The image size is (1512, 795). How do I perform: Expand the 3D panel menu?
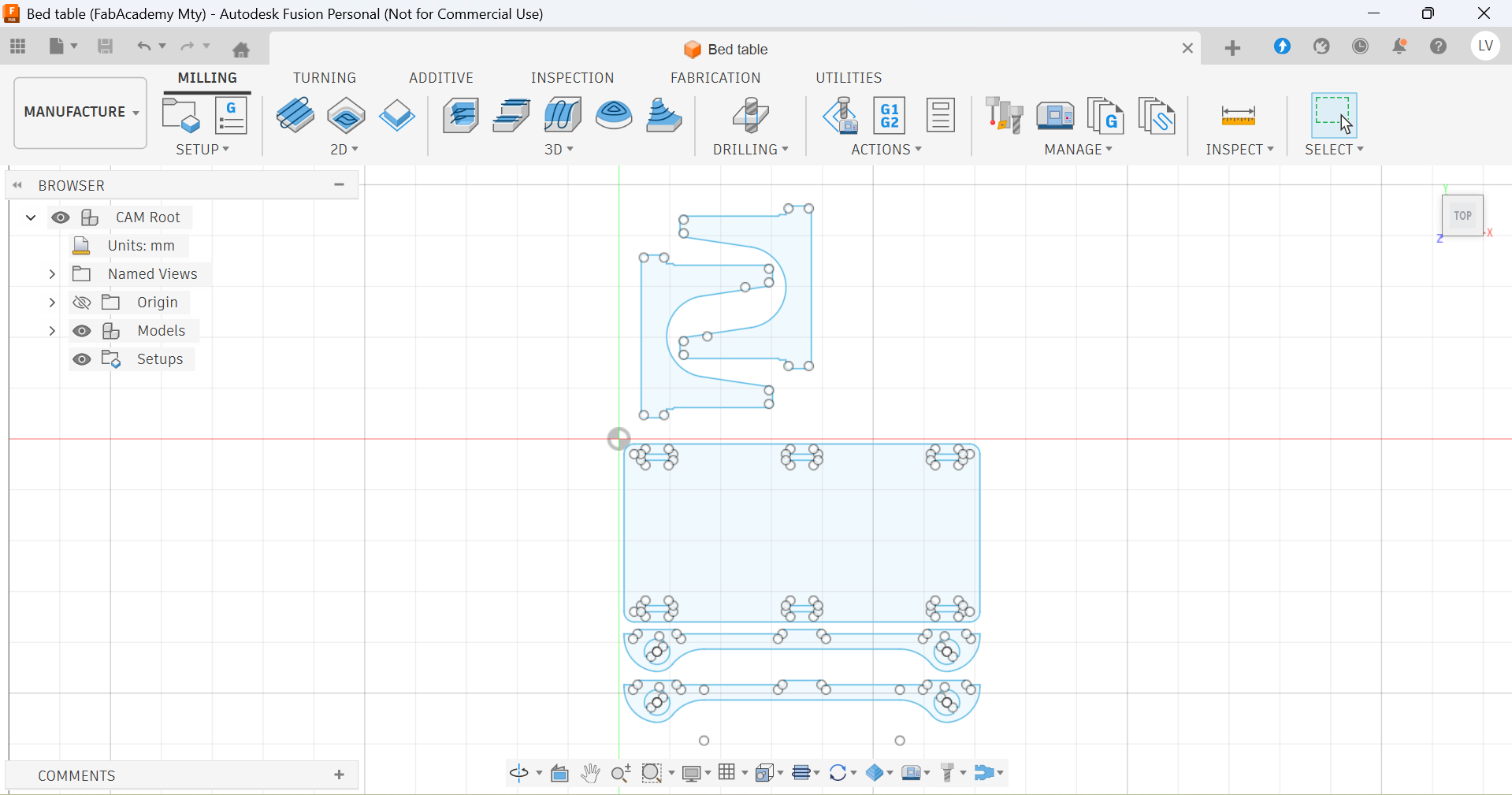coord(559,150)
